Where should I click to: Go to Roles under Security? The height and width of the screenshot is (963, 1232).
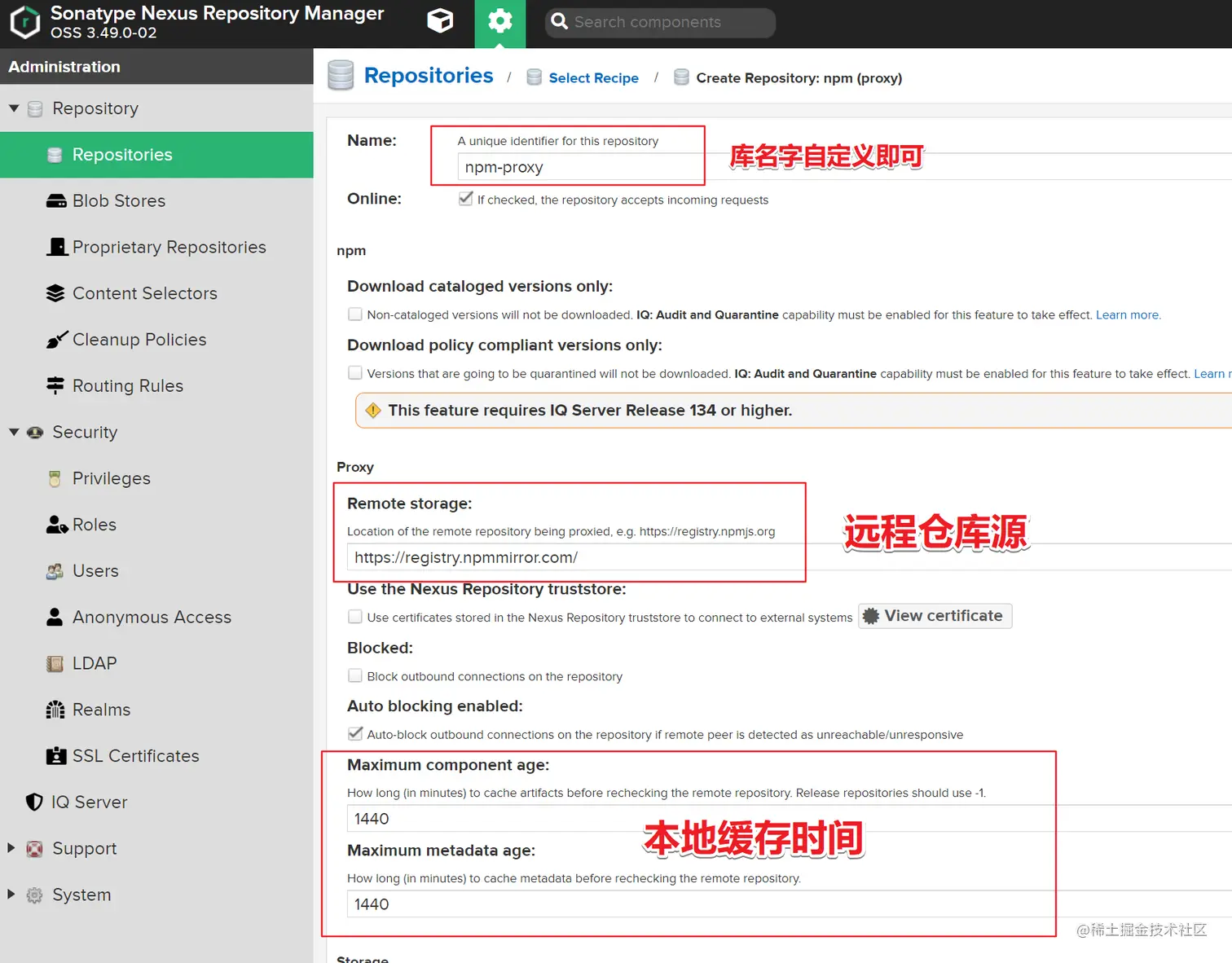pos(156,525)
